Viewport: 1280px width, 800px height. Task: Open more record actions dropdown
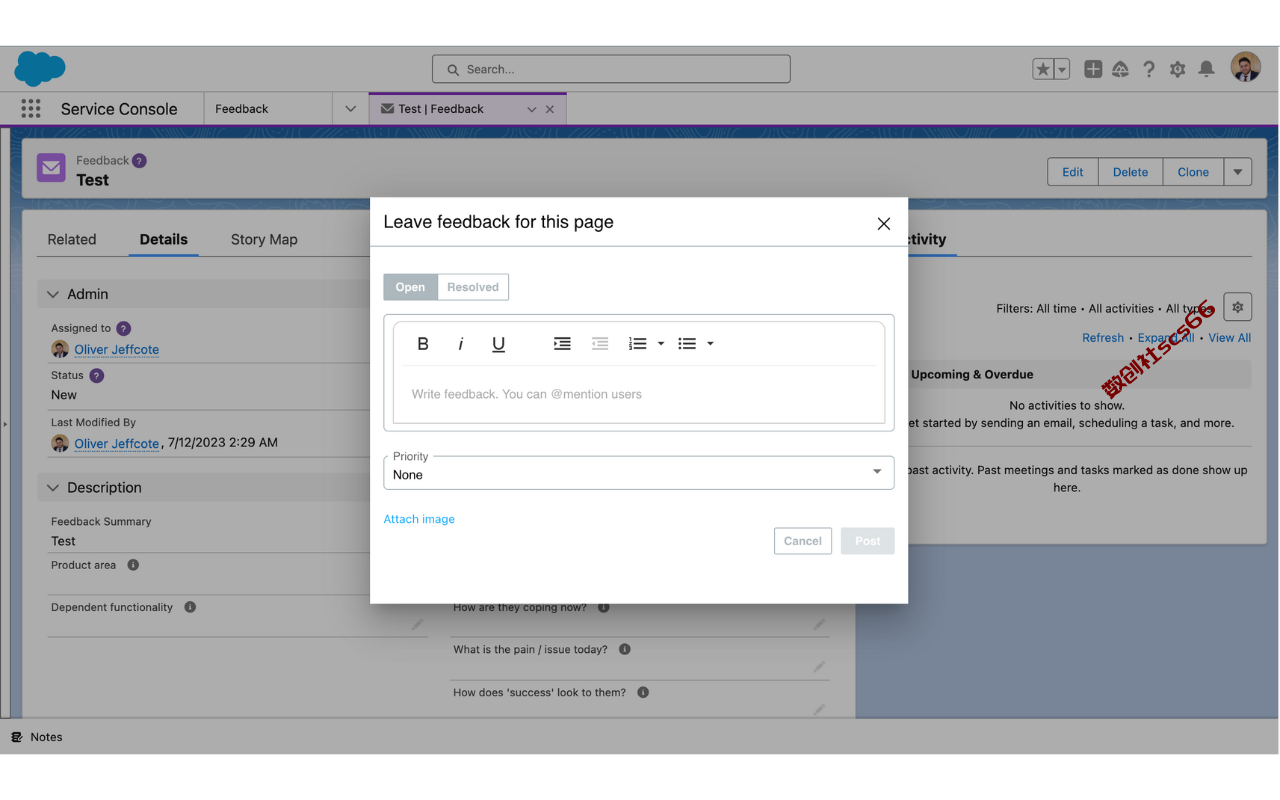point(1238,172)
